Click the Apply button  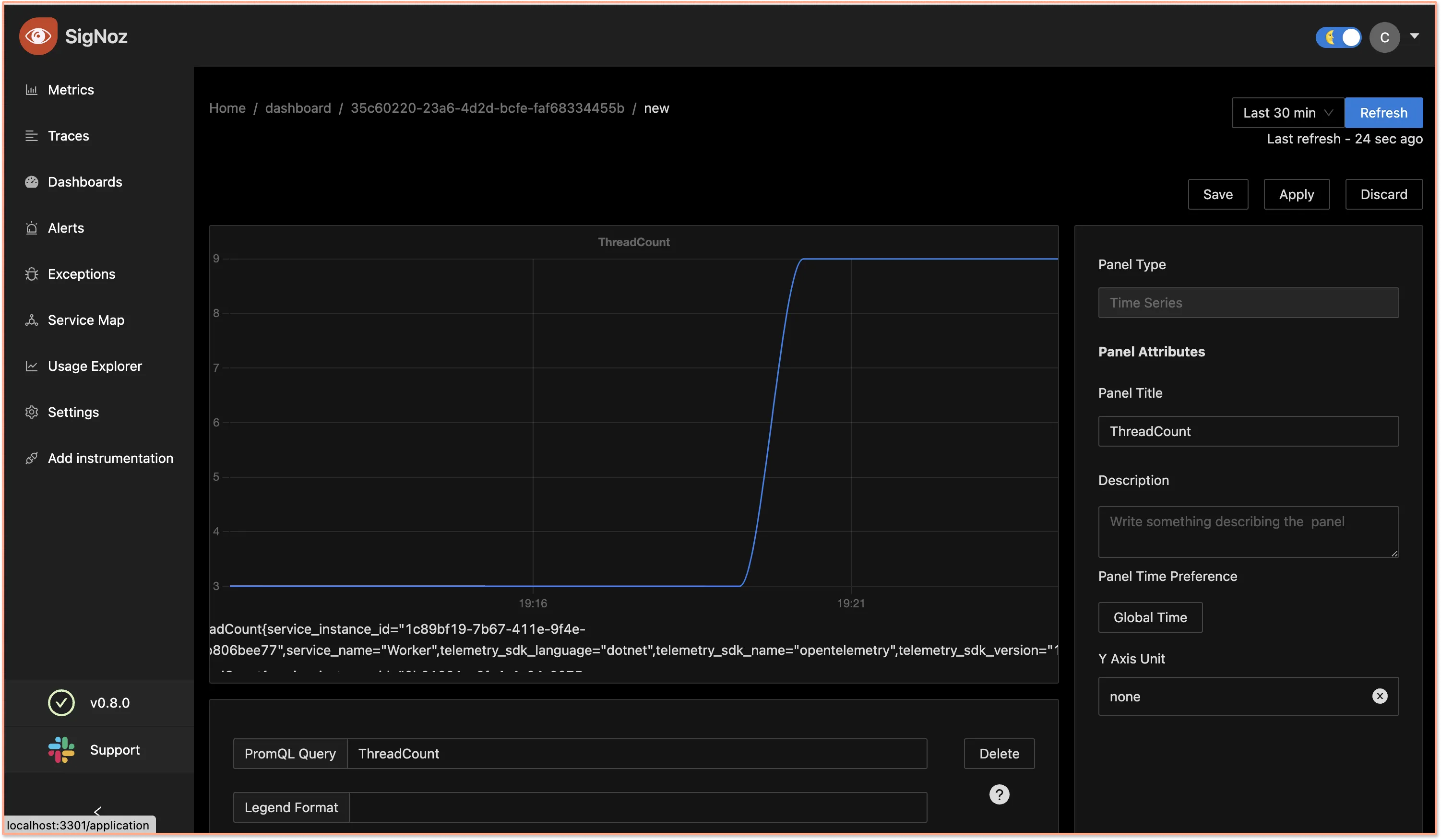pos(1297,194)
